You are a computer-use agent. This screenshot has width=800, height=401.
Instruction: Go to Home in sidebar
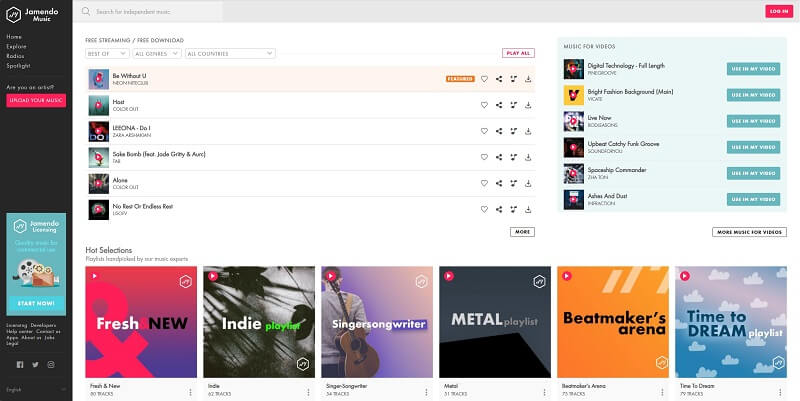click(14, 37)
